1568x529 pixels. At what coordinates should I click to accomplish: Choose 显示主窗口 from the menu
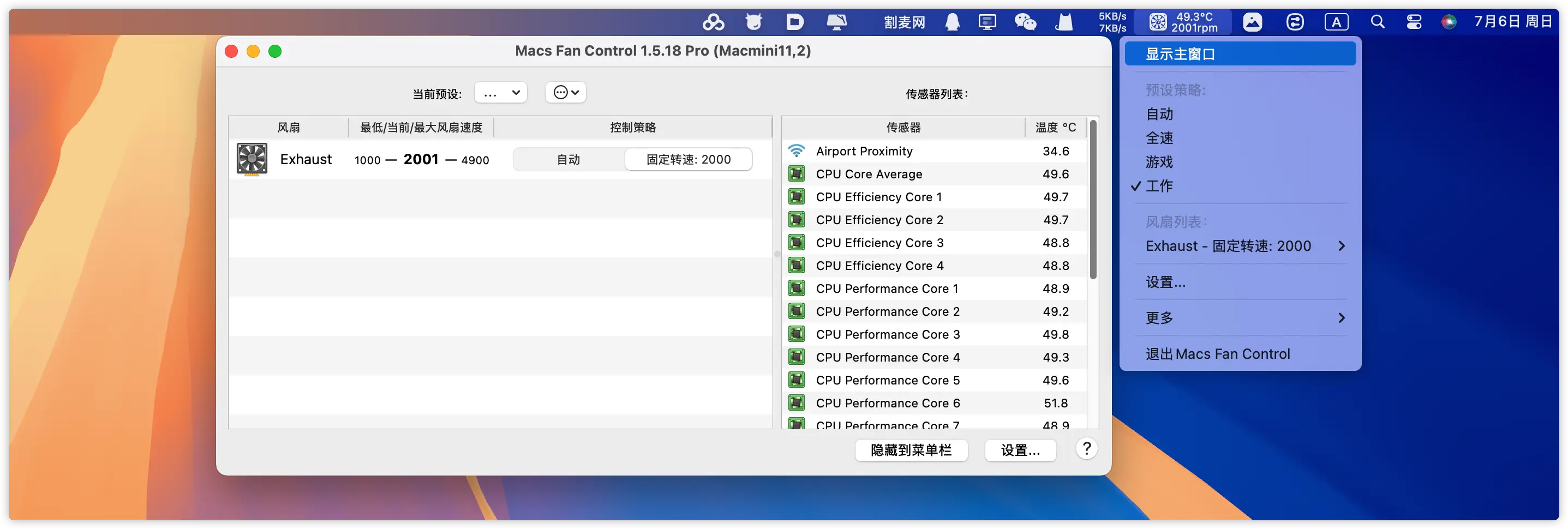click(1240, 54)
